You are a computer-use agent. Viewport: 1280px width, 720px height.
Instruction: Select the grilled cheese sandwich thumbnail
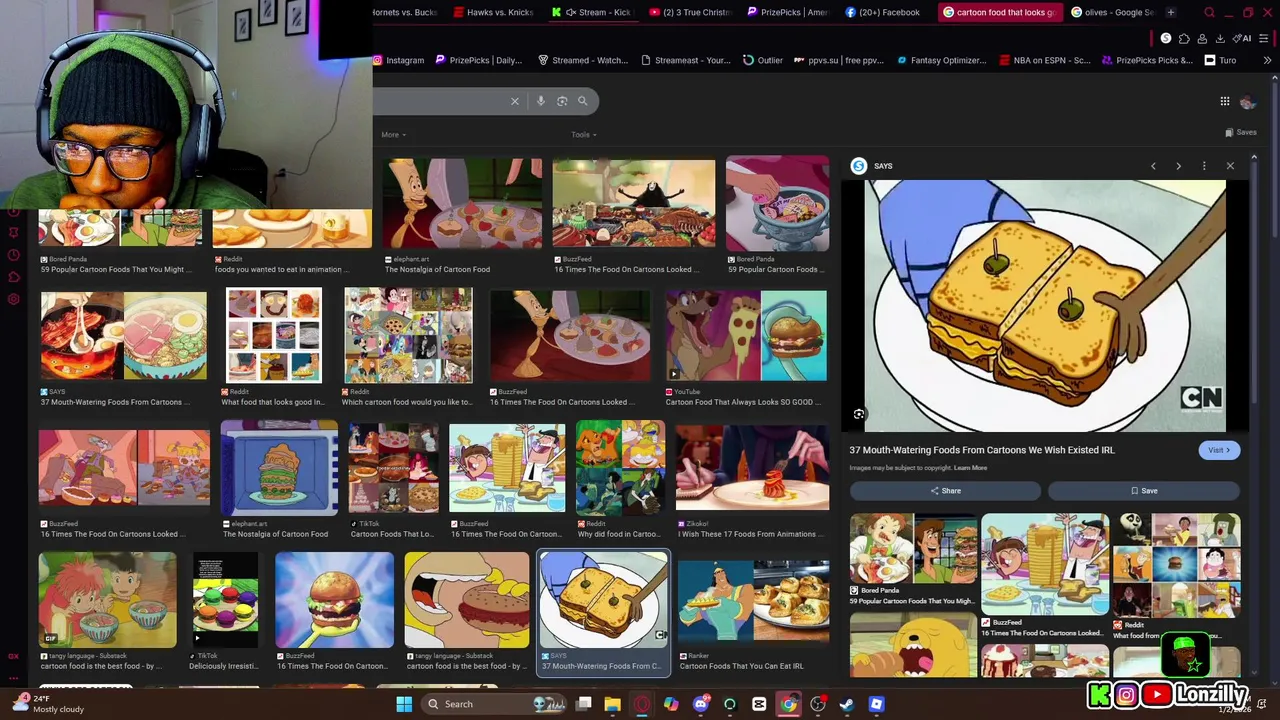604,600
